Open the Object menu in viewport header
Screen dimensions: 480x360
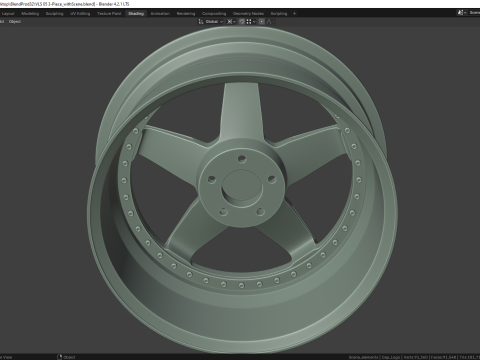click(15, 22)
